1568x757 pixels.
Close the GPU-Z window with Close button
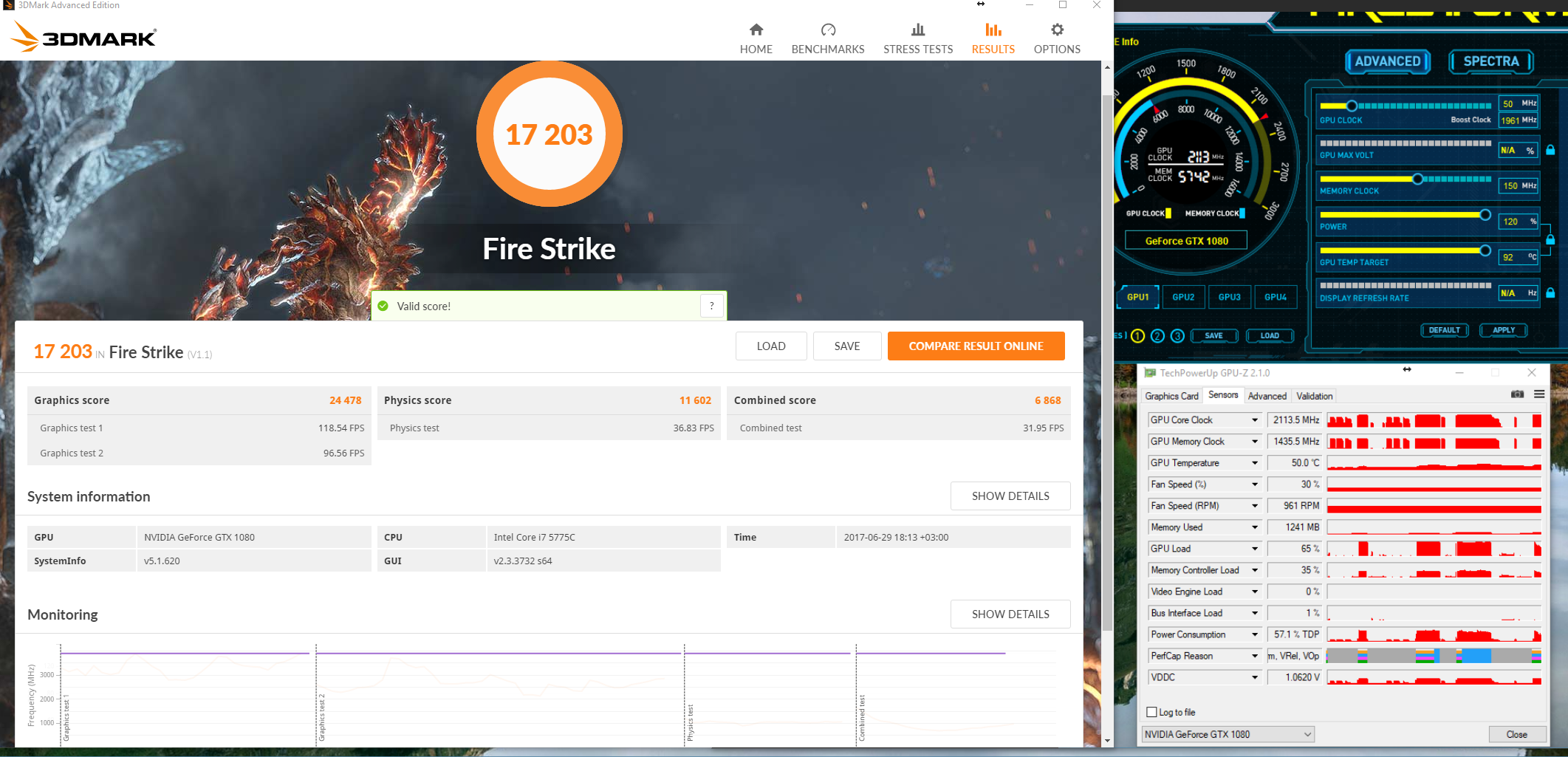tap(1517, 734)
